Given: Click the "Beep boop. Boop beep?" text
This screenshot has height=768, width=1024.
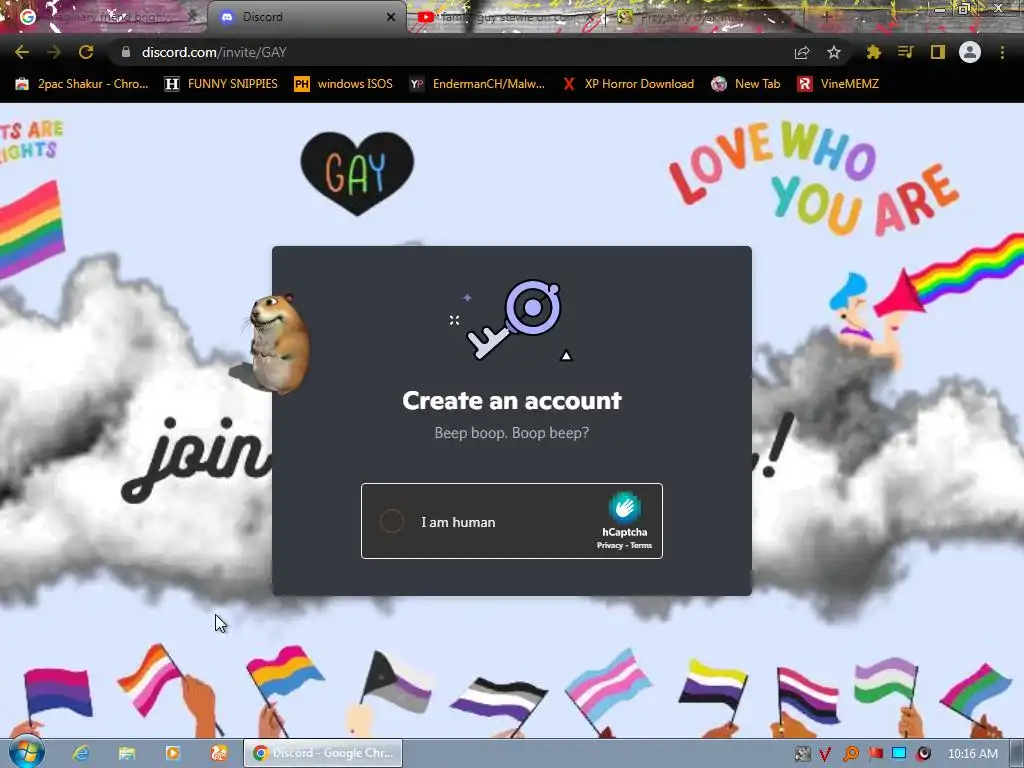Looking at the screenshot, I should [512, 433].
